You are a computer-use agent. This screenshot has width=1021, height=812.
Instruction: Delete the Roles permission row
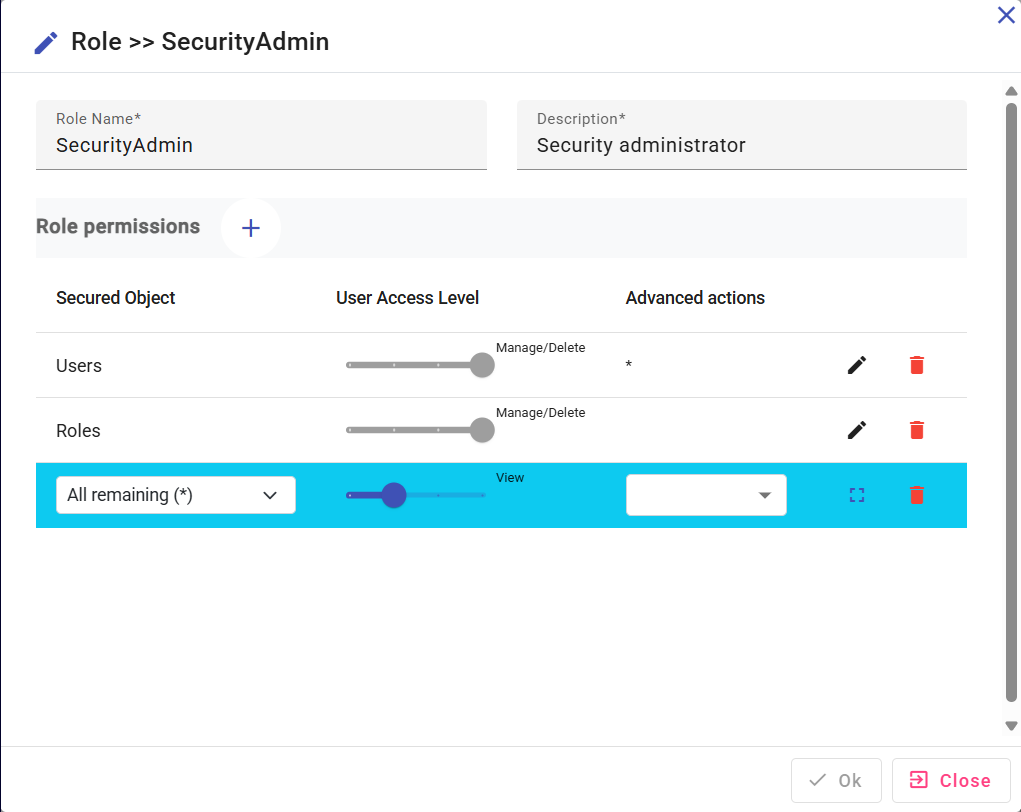coord(917,430)
